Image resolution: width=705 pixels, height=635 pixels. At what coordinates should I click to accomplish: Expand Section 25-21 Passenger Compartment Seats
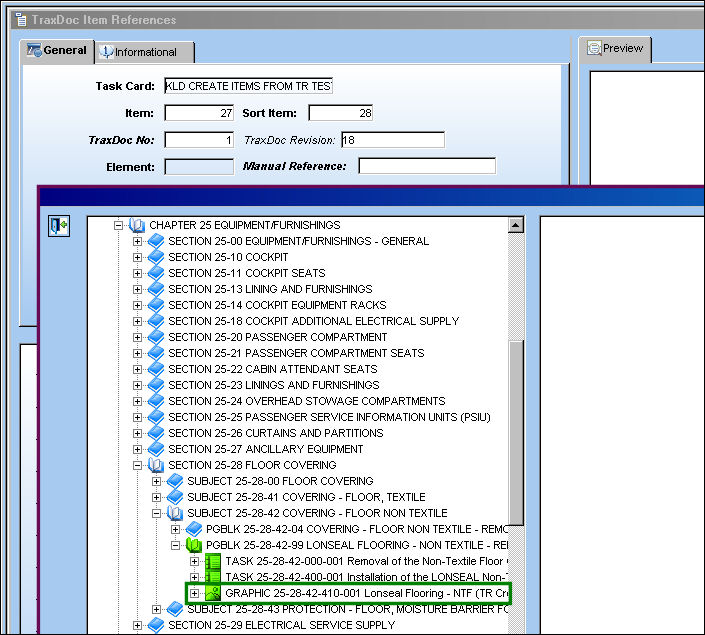pyautogui.click(x=137, y=353)
